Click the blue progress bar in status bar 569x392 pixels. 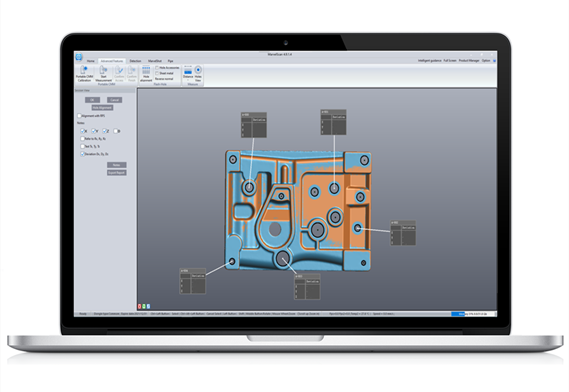click(458, 314)
